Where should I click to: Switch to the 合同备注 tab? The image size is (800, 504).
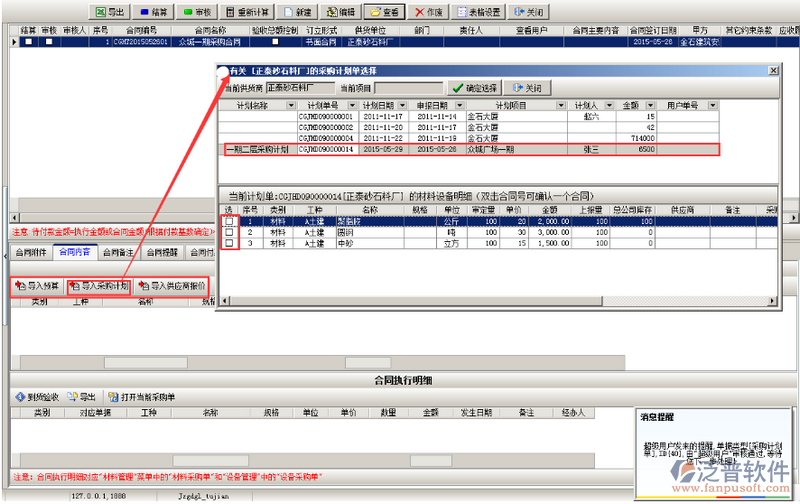click(118, 252)
